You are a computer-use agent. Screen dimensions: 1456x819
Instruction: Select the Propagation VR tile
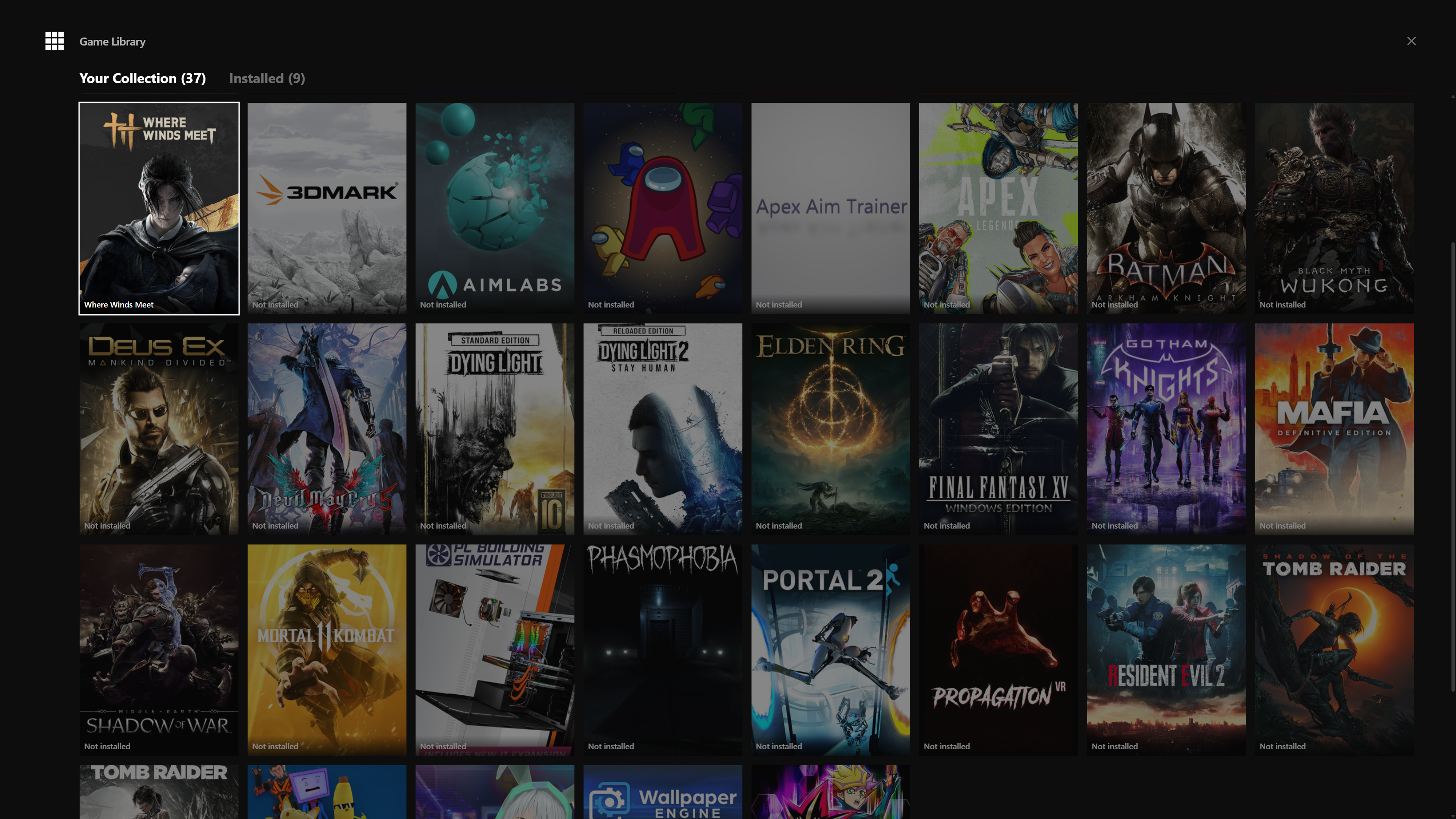(x=998, y=650)
